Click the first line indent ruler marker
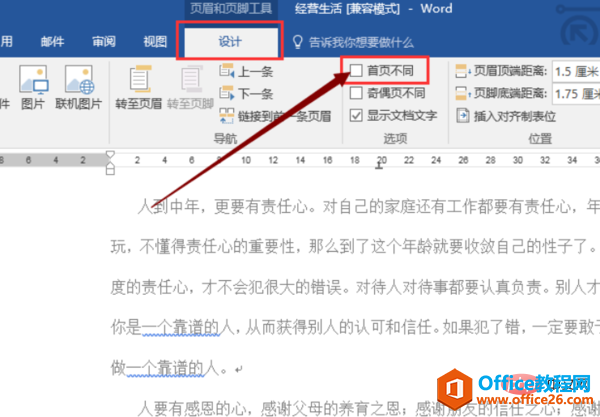Image resolution: width=600 pixels, height=417 pixels. [x=110, y=155]
